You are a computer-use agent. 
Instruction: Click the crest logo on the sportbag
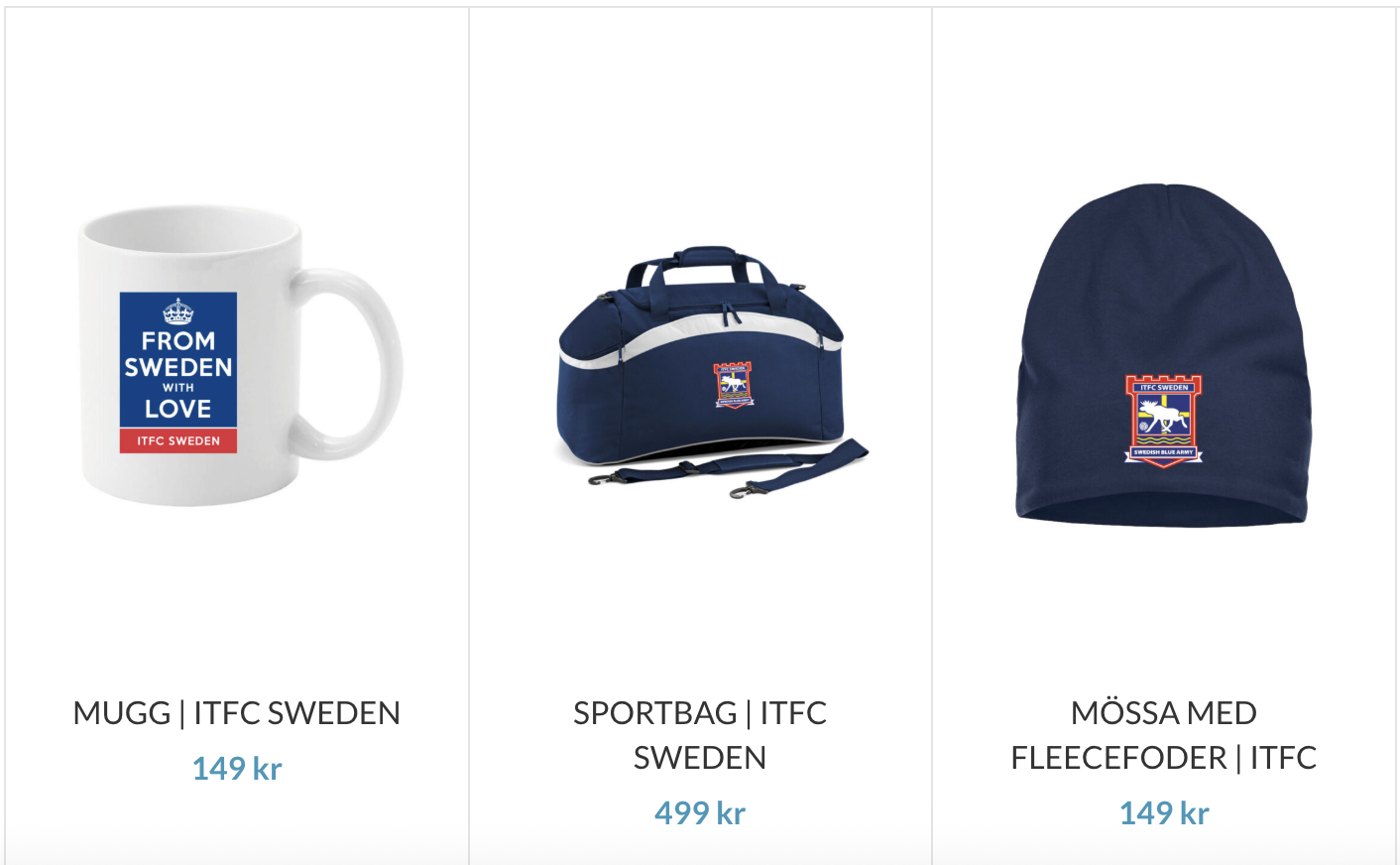[733, 386]
